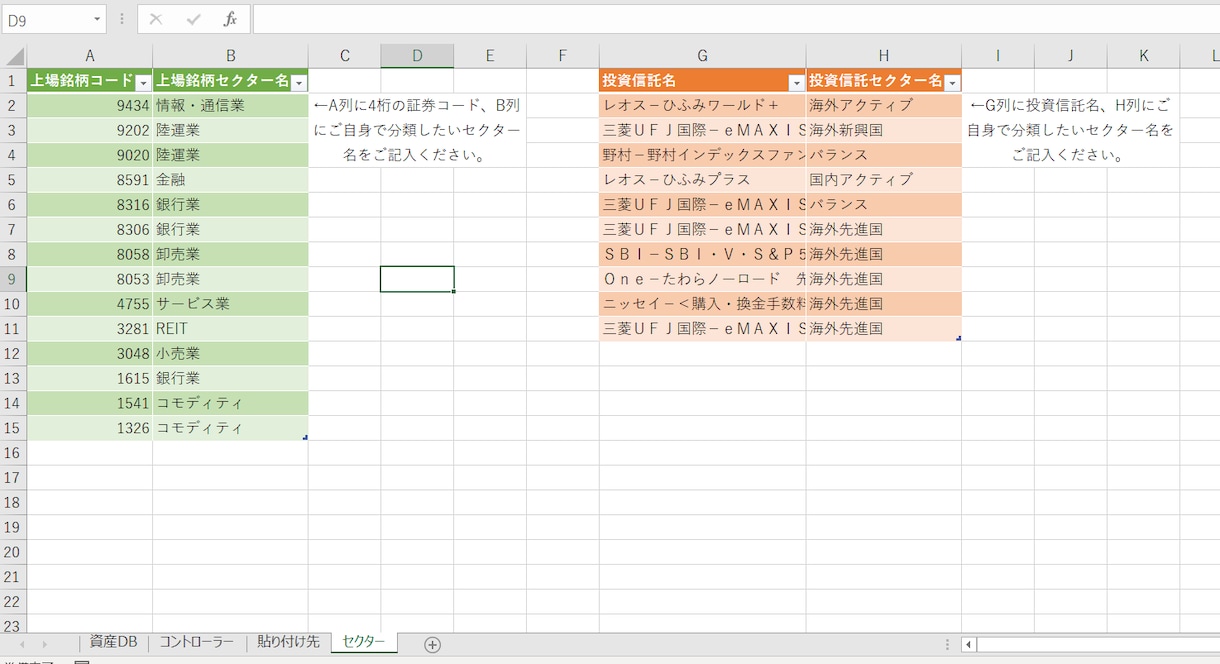Click the サービス業 cell
Screen dimensions: 1220x664
[230, 304]
